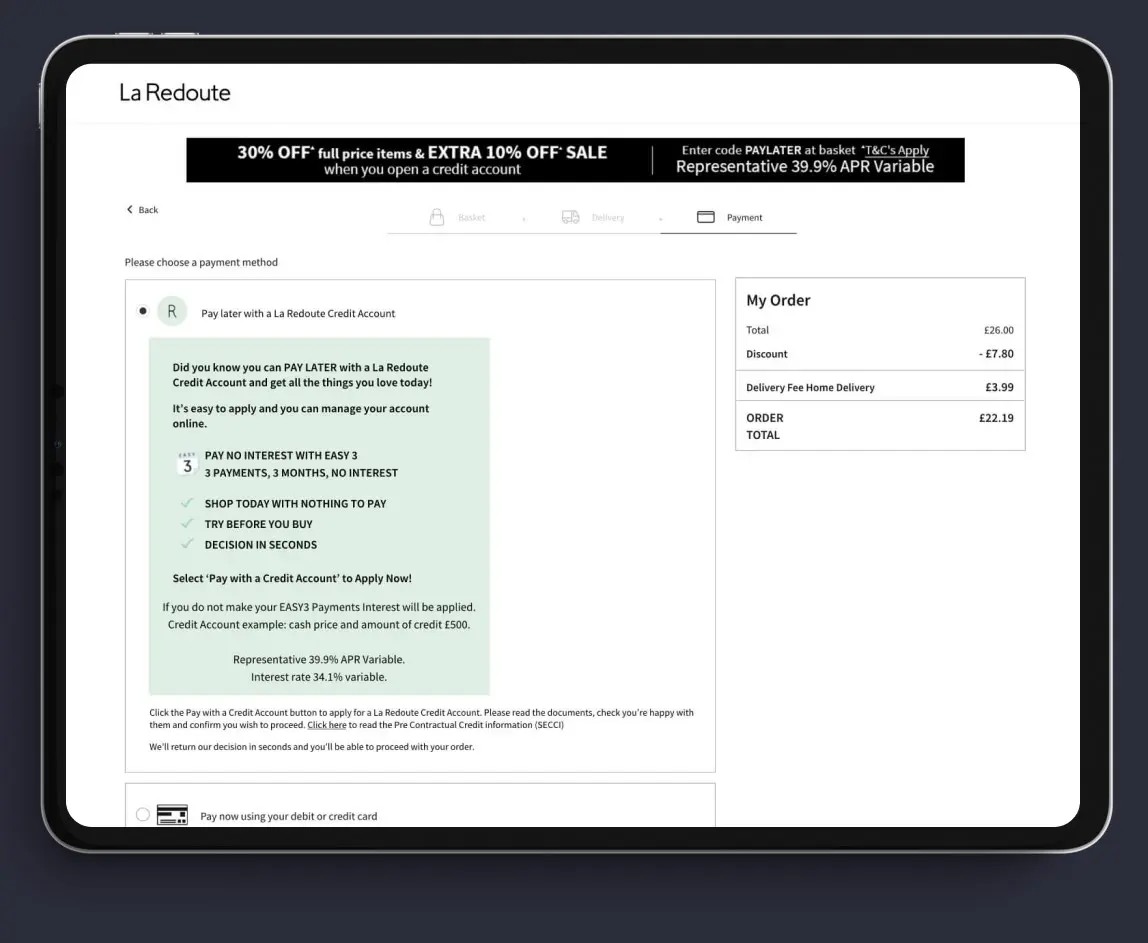The image size is (1148, 943).
Task: Click 'Pay now using your debit or credit card' label
Action: [288, 816]
